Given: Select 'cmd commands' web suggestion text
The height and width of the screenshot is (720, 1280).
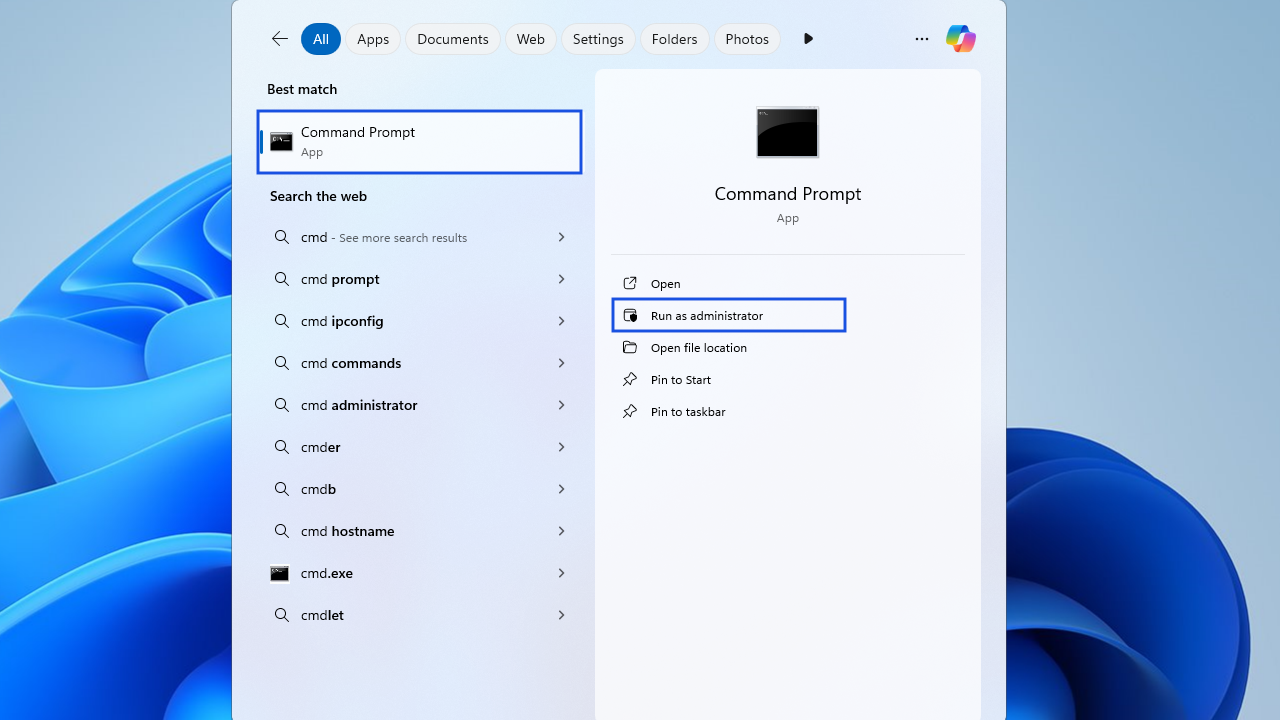Looking at the screenshot, I should [351, 363].
